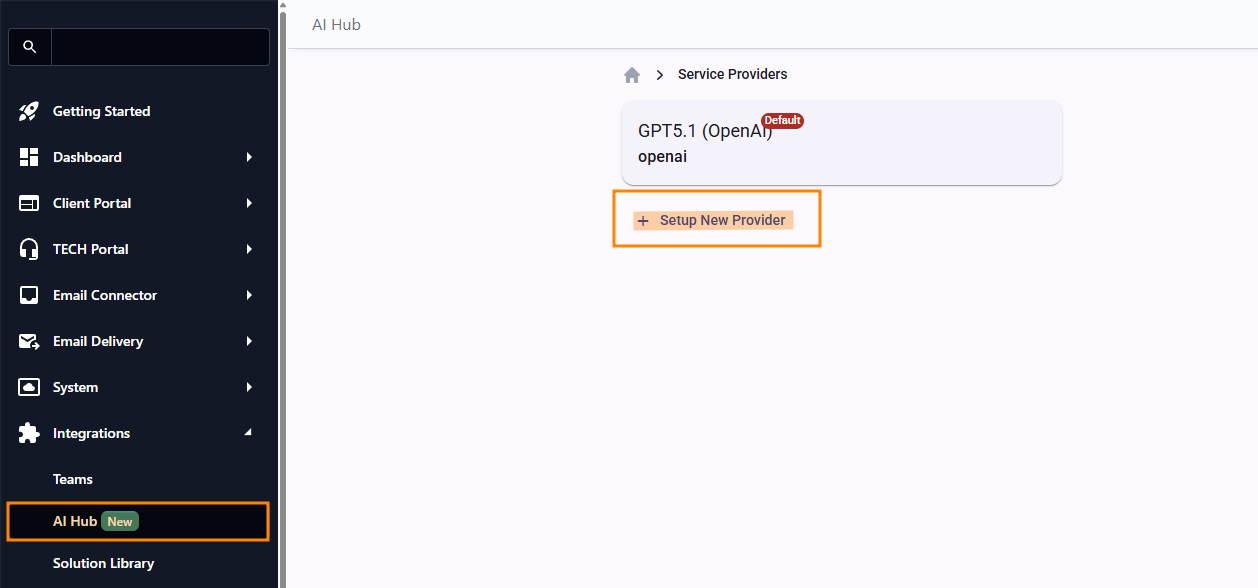Focus the sidebar search input field
The image size is (1258, 588).
(160, 47)
